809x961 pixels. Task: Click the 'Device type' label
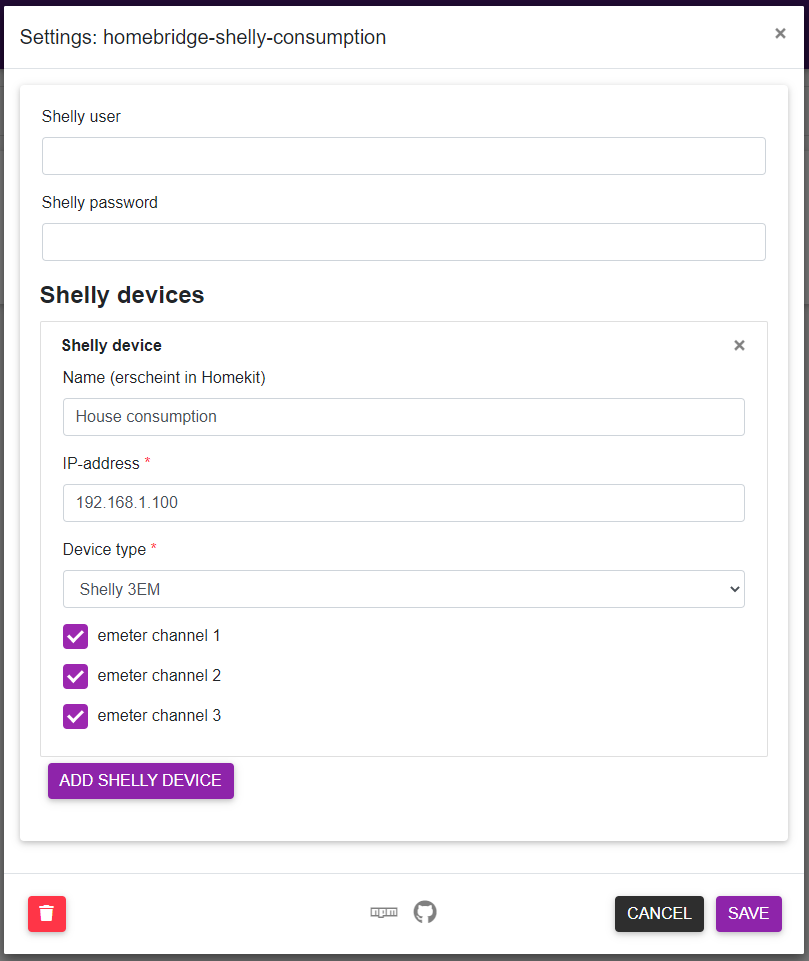[x=104, y=549]
